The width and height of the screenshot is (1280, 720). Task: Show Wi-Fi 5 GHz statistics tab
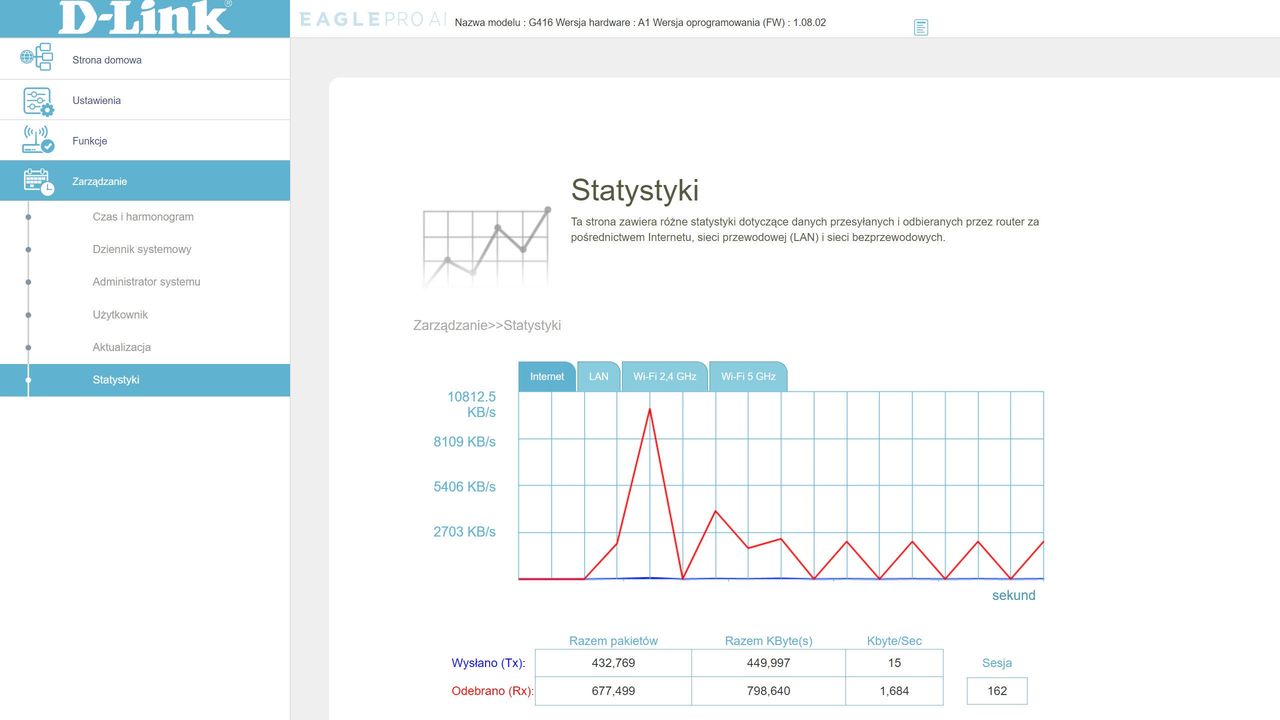coord(748,377)
